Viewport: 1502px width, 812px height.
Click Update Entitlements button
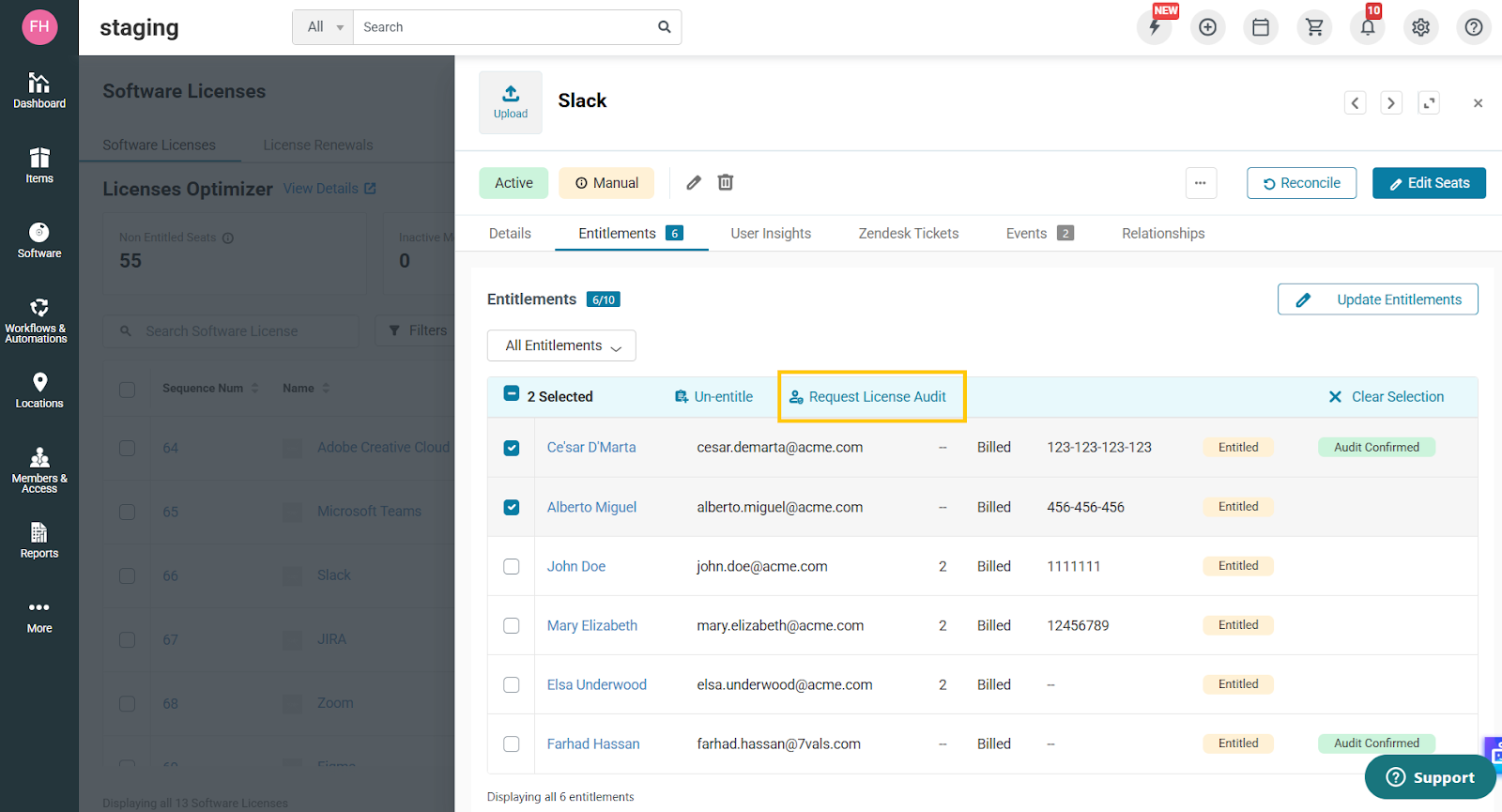[1377, 299]
